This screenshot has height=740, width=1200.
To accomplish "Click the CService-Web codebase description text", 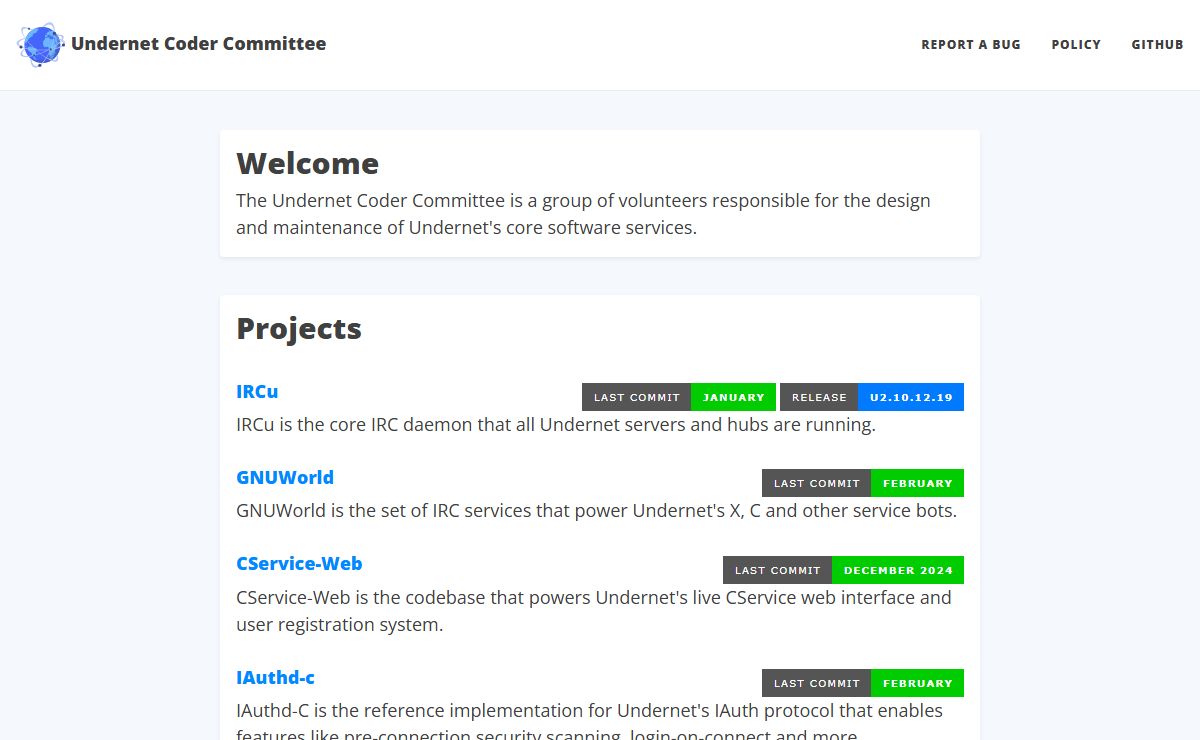I will (x=594, y=611).
